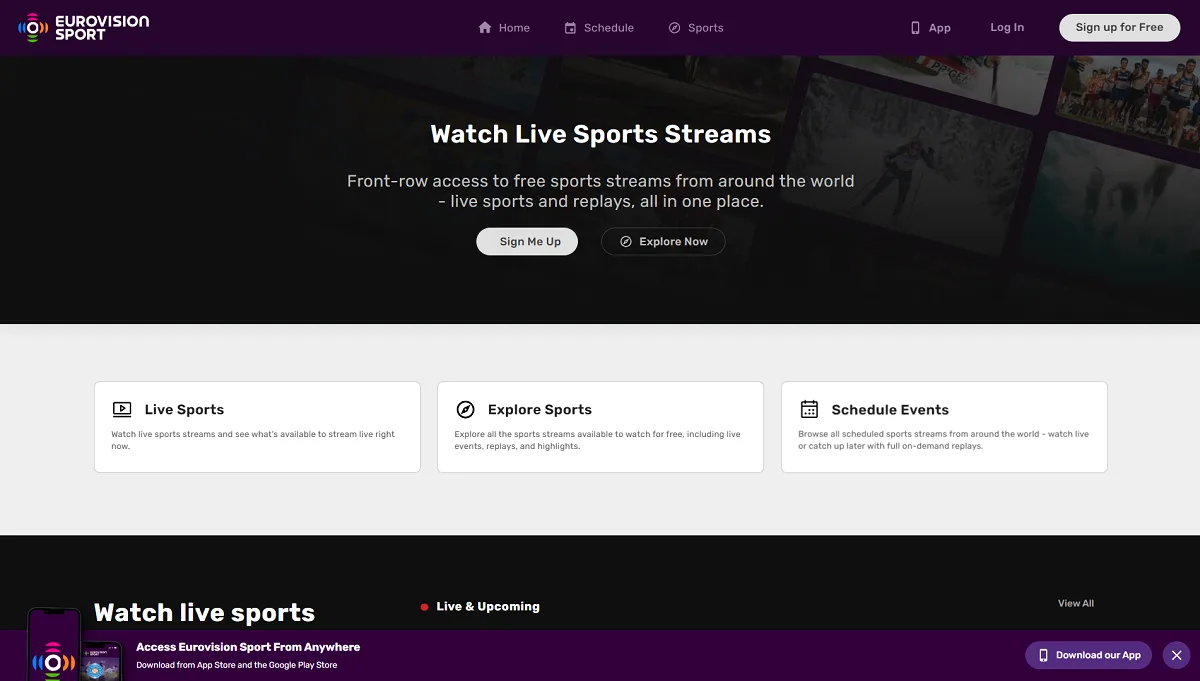Screen dimensions: 1200x681
Task: Open the Home navigation link
Action: [514, 28]
